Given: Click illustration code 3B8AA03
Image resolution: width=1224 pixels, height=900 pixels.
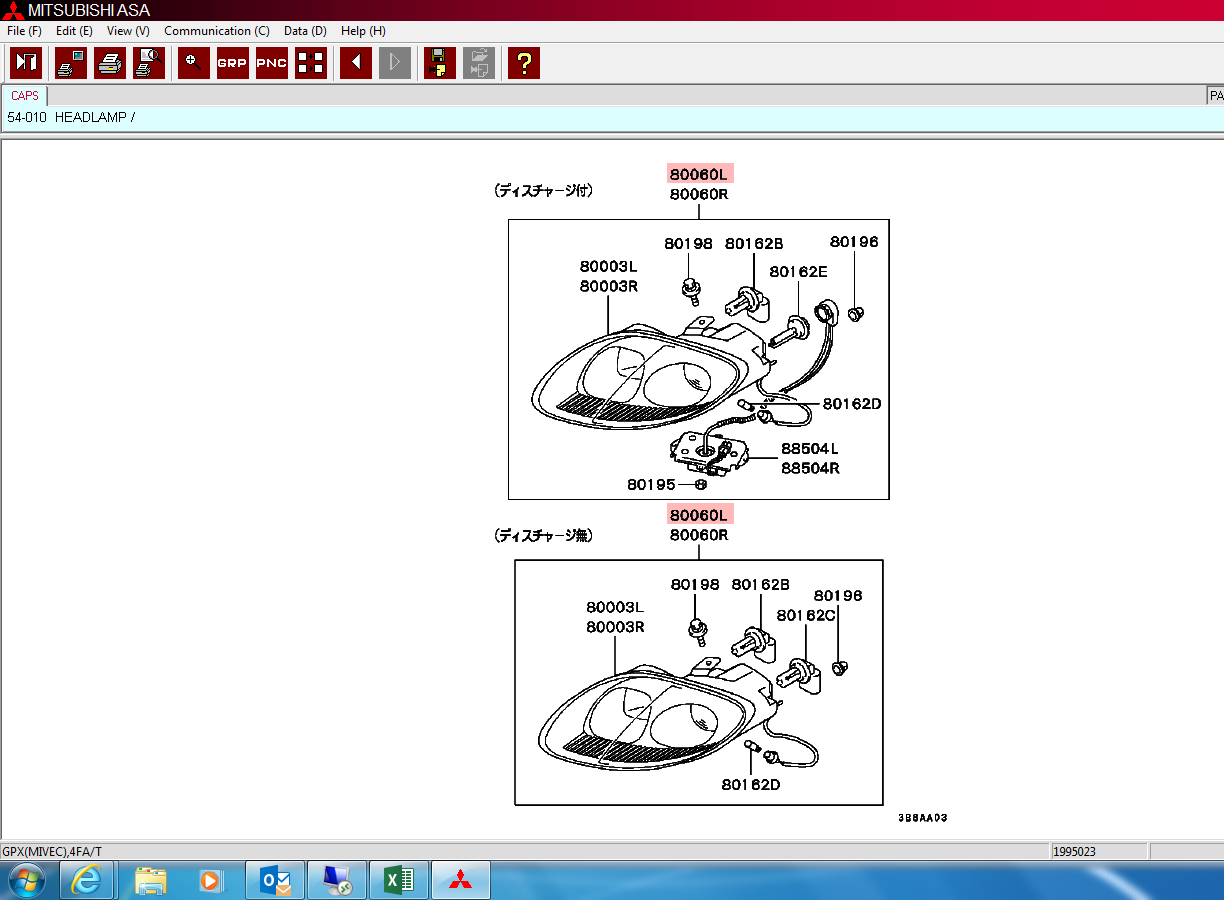Looking at the screenshot, I should [x=922, y=818].
